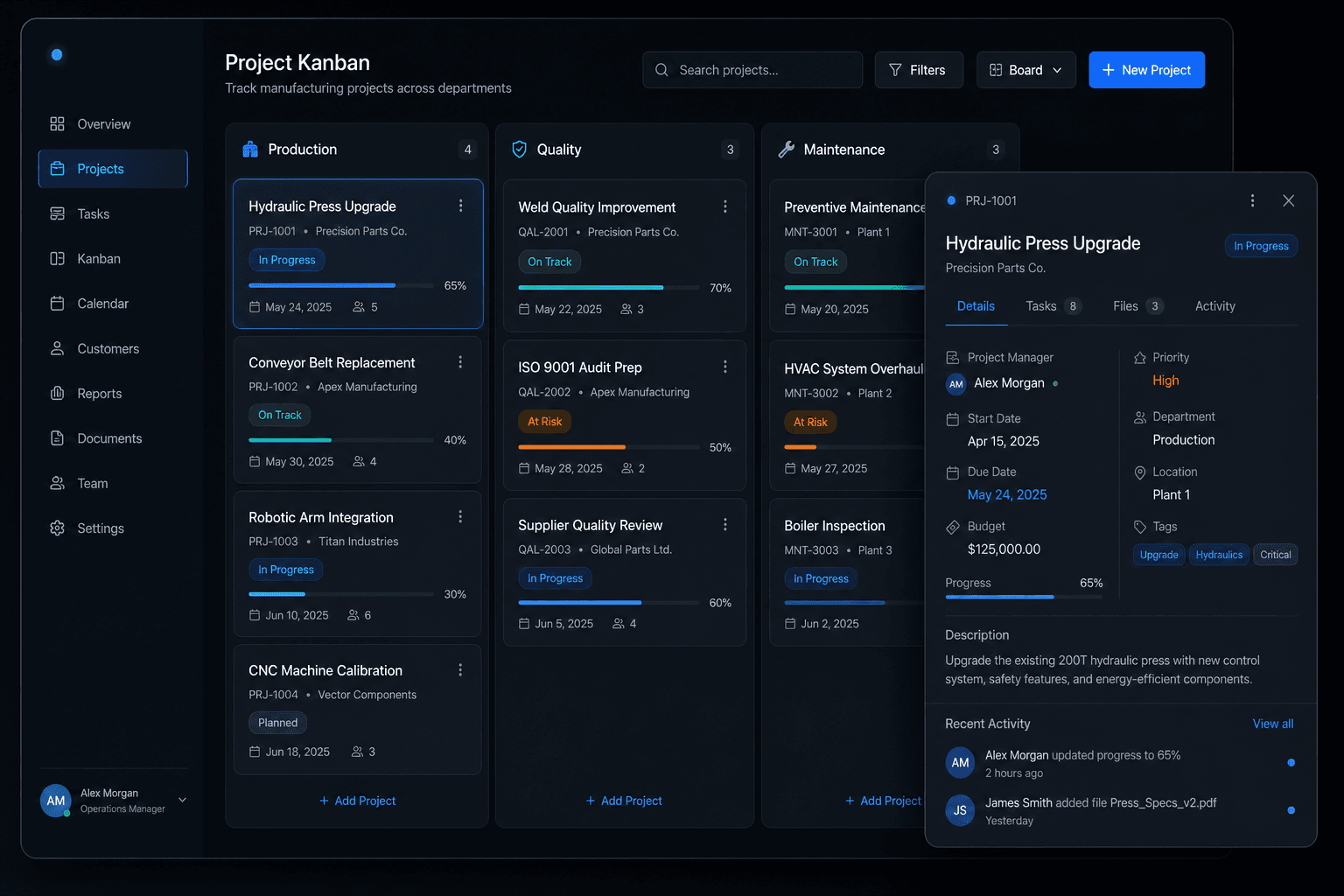Open View all recent activity
Screen dimensions: 1344x896
pyautogui.click(x=1273, y=724)
